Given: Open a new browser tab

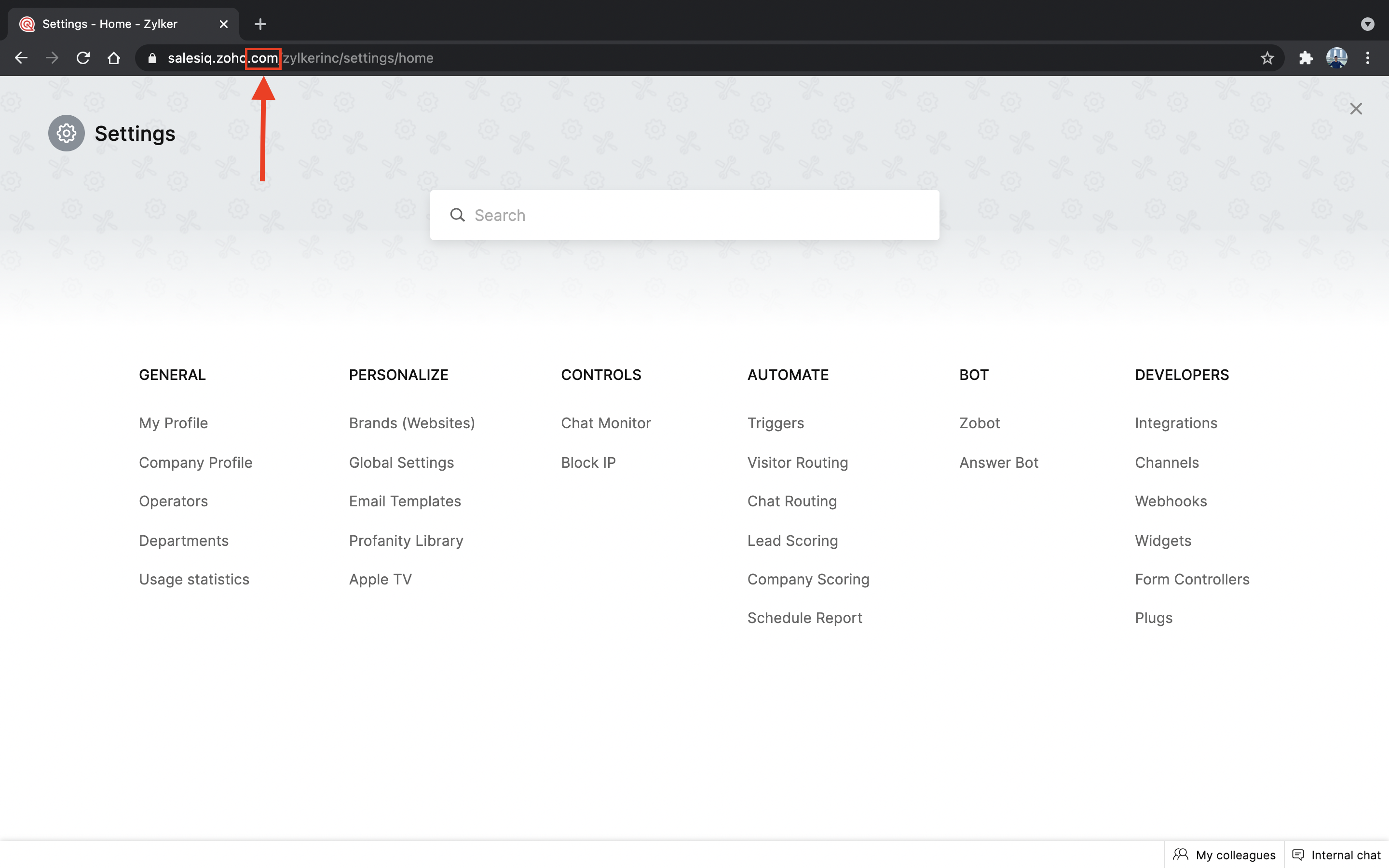Looking at the screenshot, I should (x=260, y=24).
